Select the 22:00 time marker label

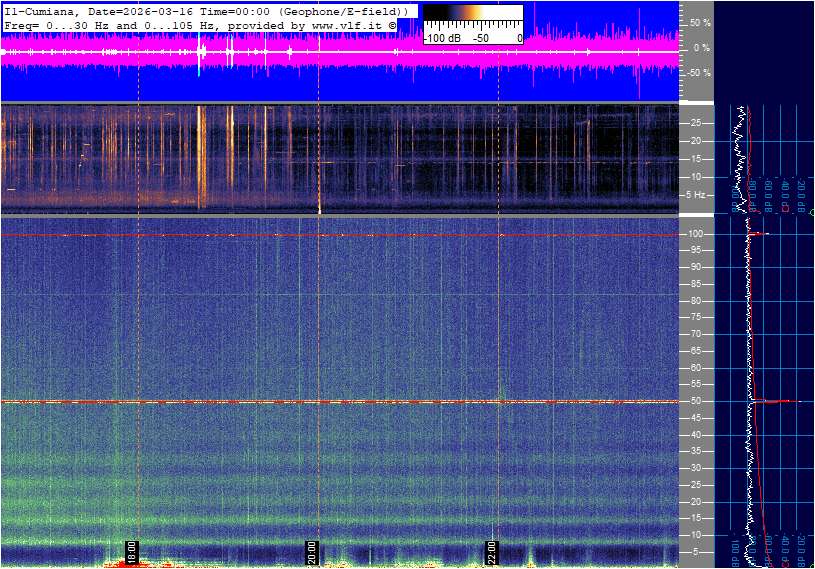[492, 551]
